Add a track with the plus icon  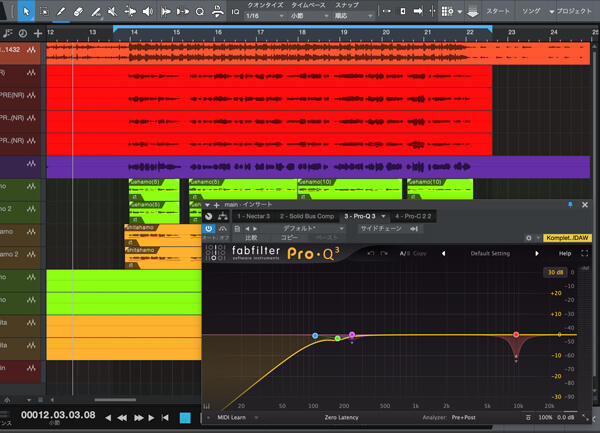(x=38, y=33)
